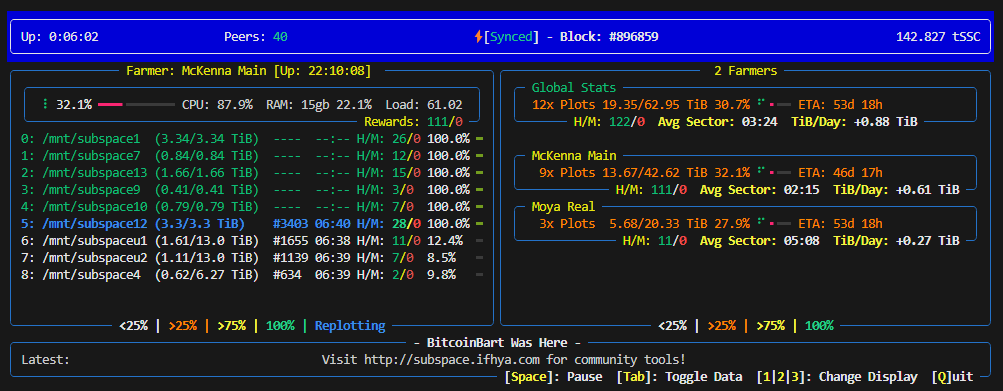Click the [1|2|3]: Change Display option
The image size is (1003, 391).
coord(837,377)
